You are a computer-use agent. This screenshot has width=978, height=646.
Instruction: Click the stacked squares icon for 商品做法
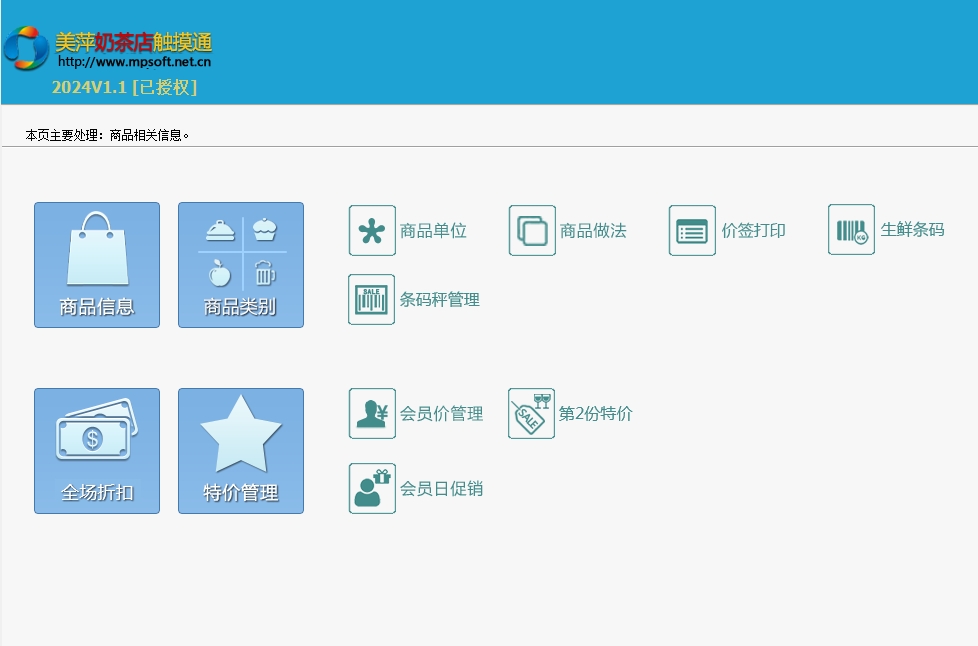coord(532,231)
